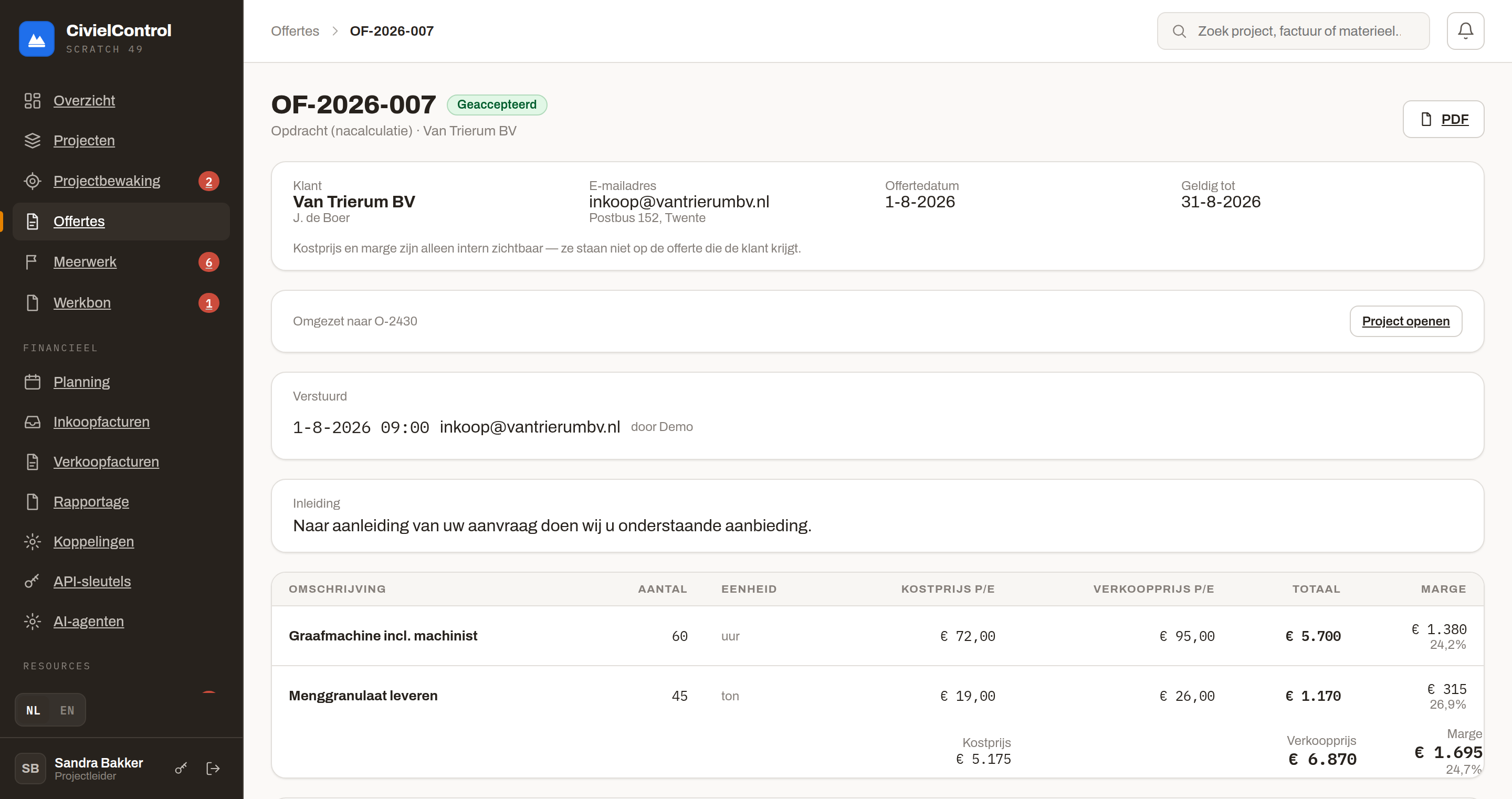This screenshot has height=799, width=1512.
Task: Click the Offertes breadcrumb link
Action: (295, 31)
